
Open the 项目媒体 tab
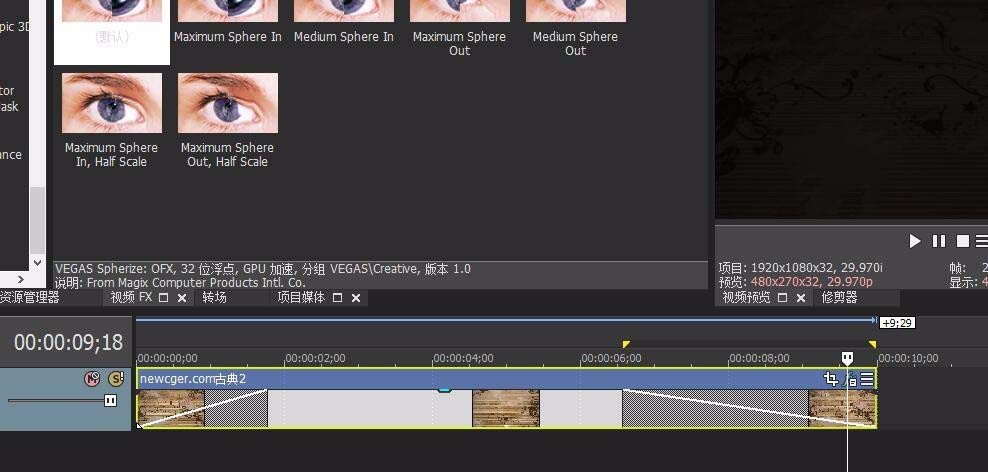[x=301, y=297]
